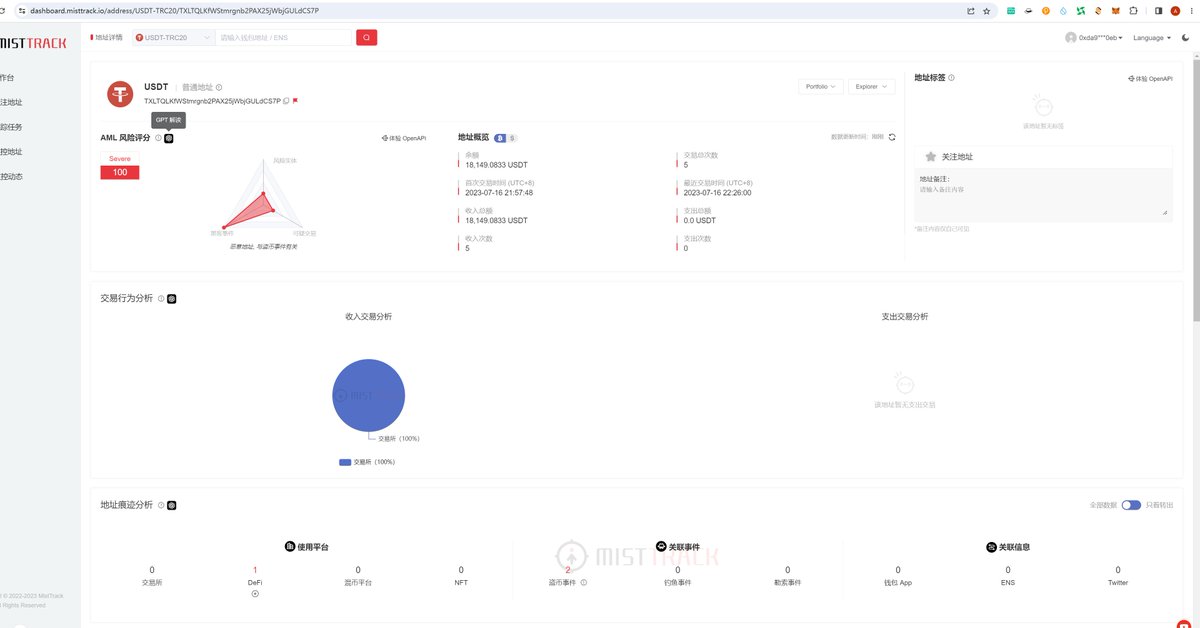Click the ENS count label
Image resolution: width=1200 pixels, height=628 pixels.
tap(1008, 582)
